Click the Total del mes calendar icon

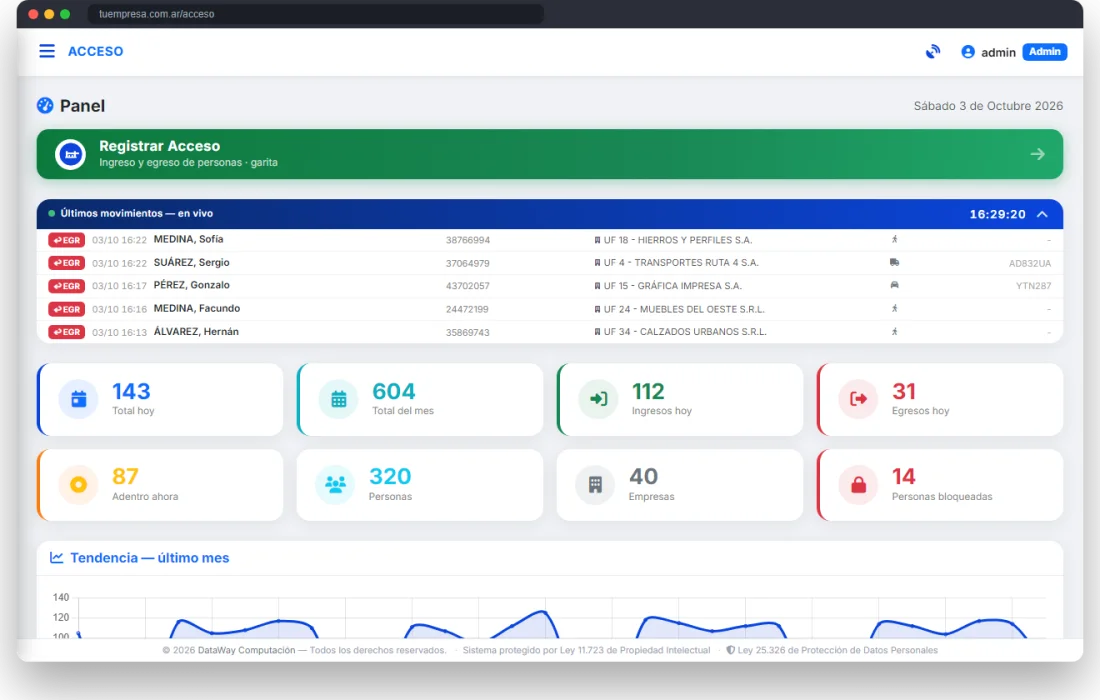[x=339, y=399]
